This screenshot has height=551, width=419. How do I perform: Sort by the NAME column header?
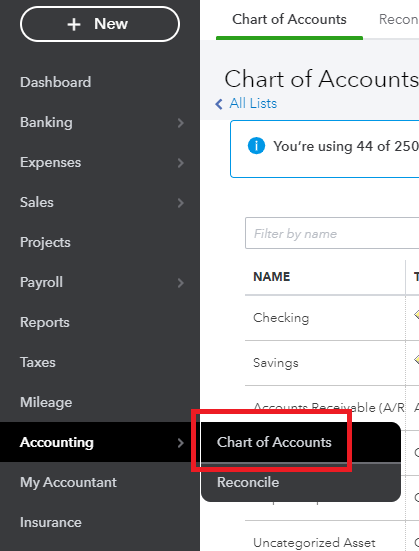coord(271,277)
